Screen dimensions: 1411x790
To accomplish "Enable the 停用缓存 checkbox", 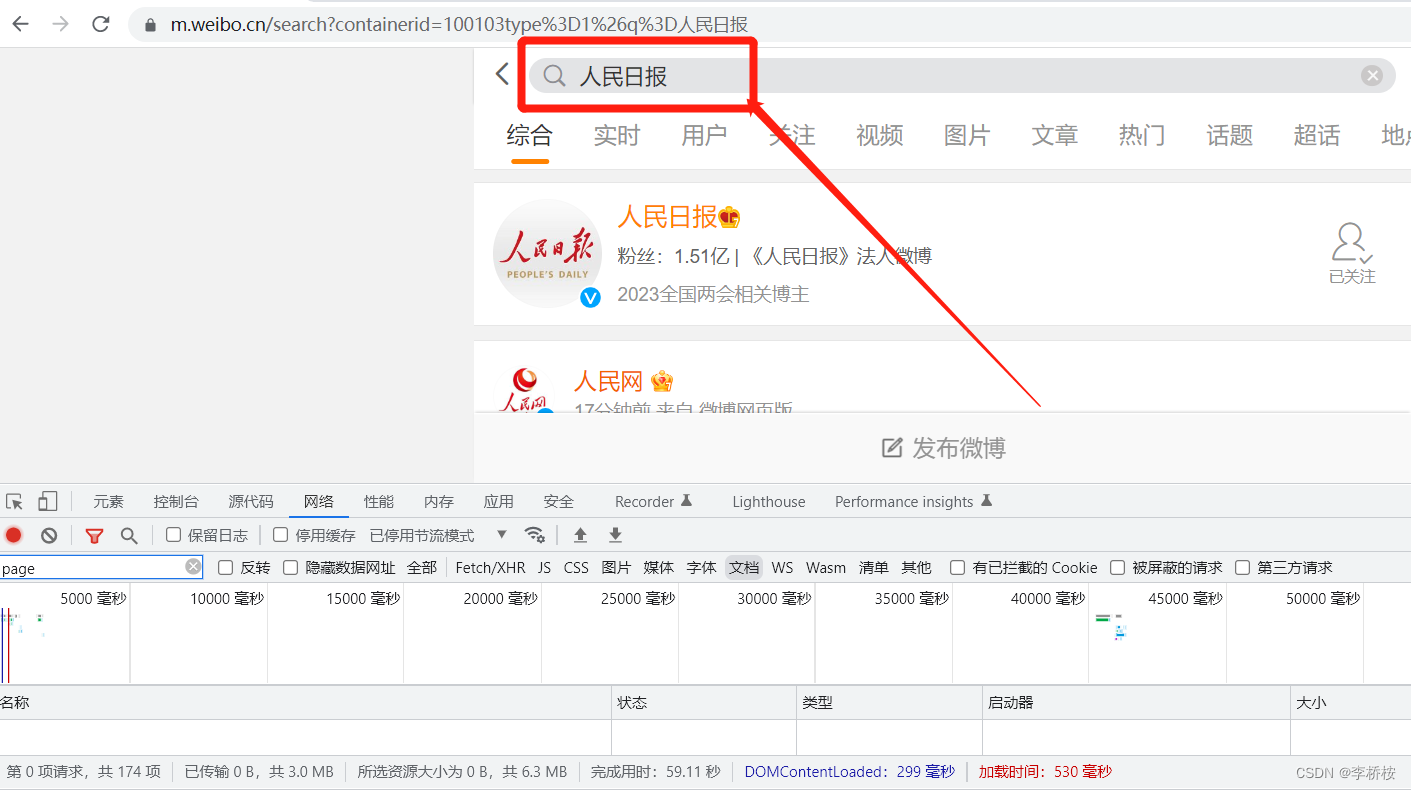I will click(281, 535).
